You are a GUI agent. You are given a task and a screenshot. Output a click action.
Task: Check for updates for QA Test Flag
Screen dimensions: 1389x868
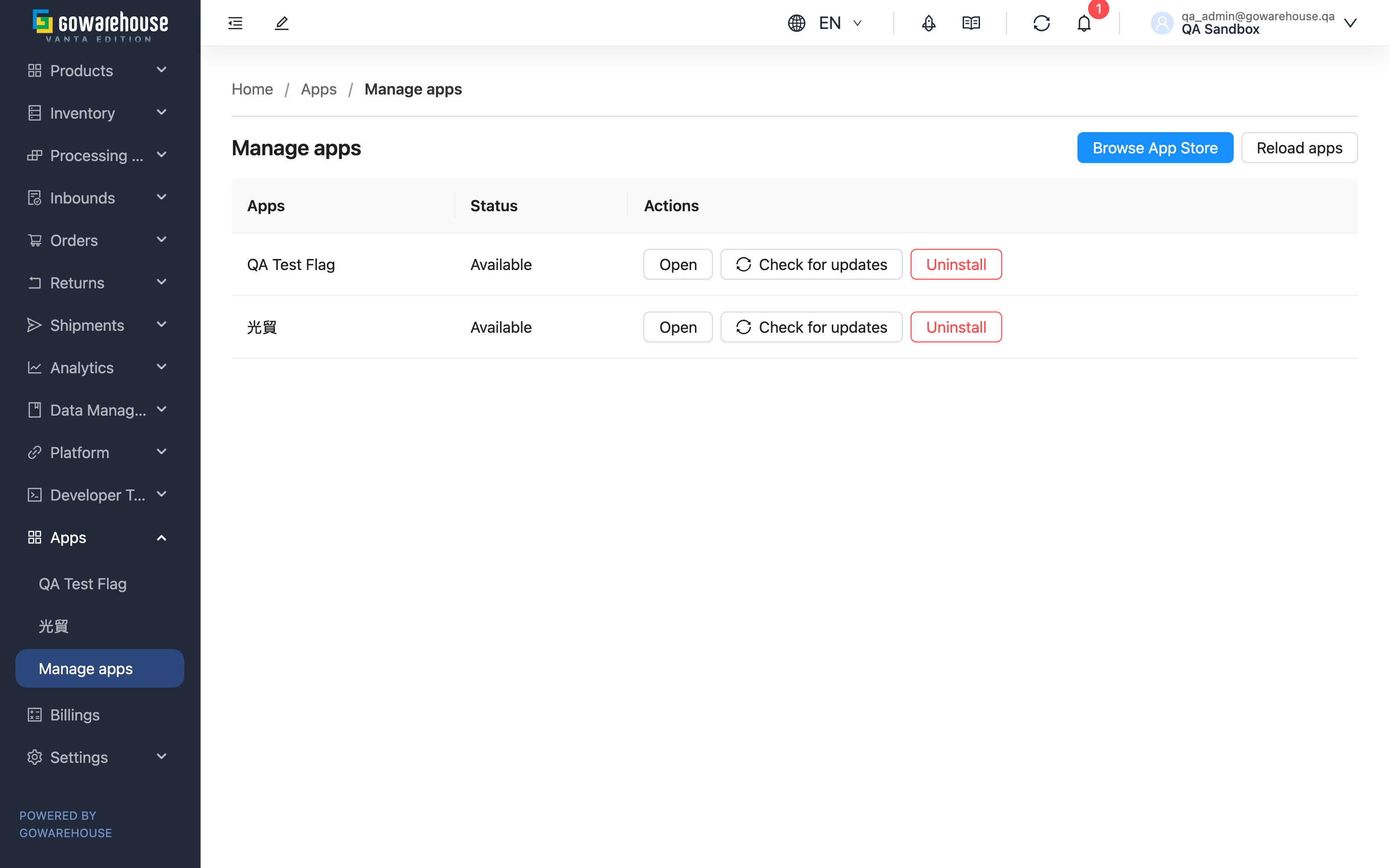pos(812,265)
